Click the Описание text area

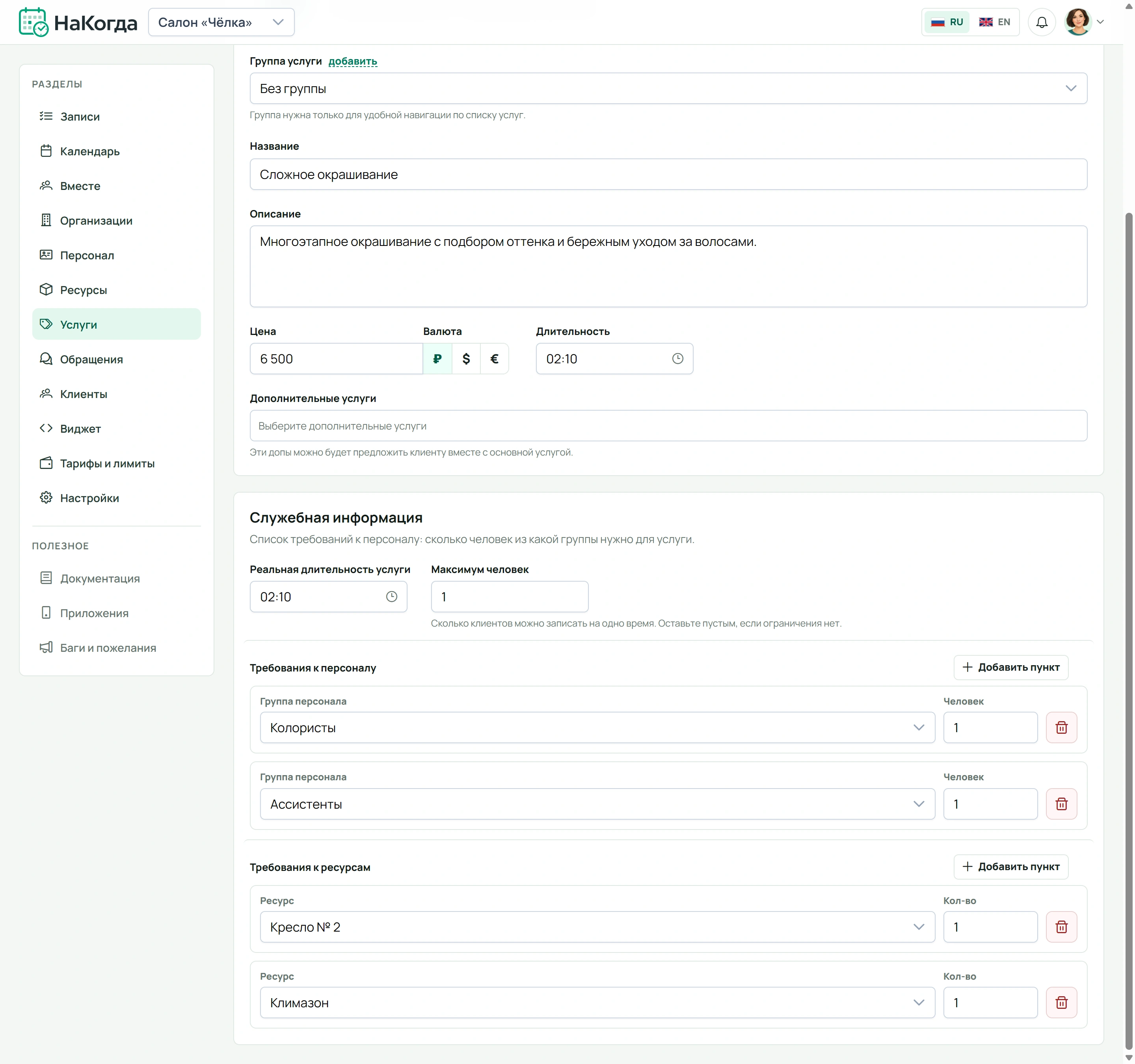(668, 266)
